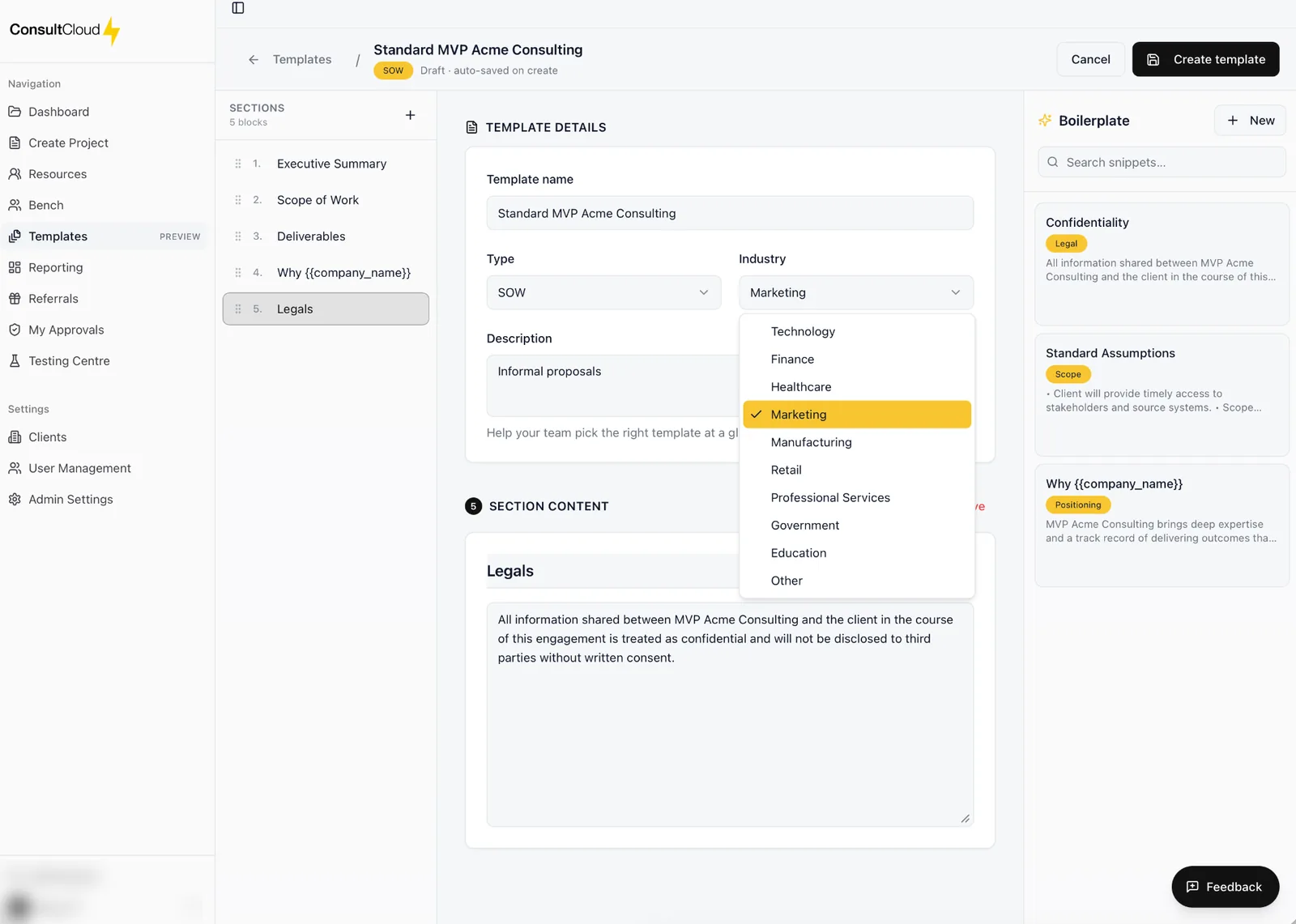Image resolution: width=1296 pixels, height=924 pixels.
Task: Choose Retail from industry list
Action: click(857, 470)
